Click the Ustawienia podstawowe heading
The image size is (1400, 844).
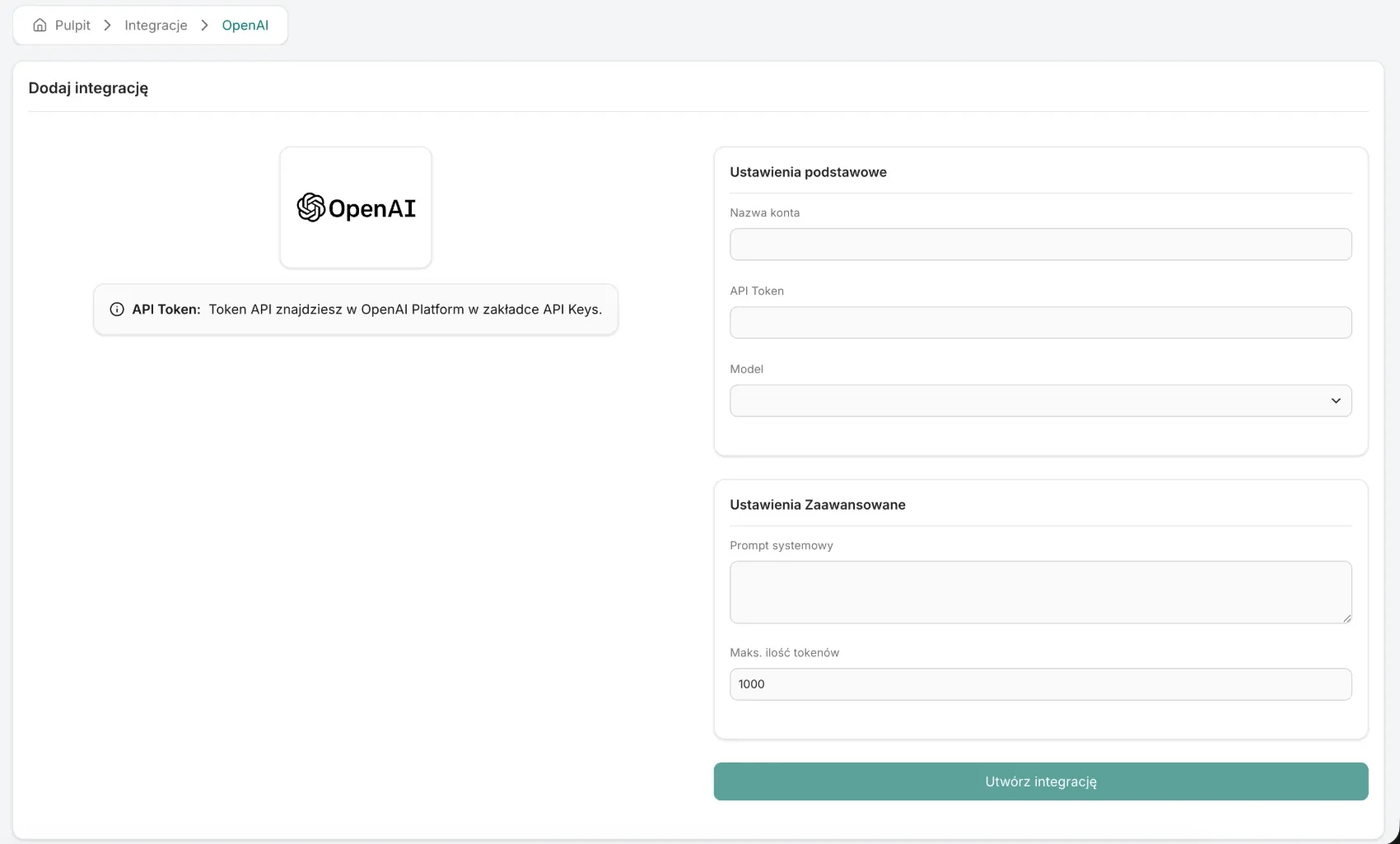click(x=808, y=172)
